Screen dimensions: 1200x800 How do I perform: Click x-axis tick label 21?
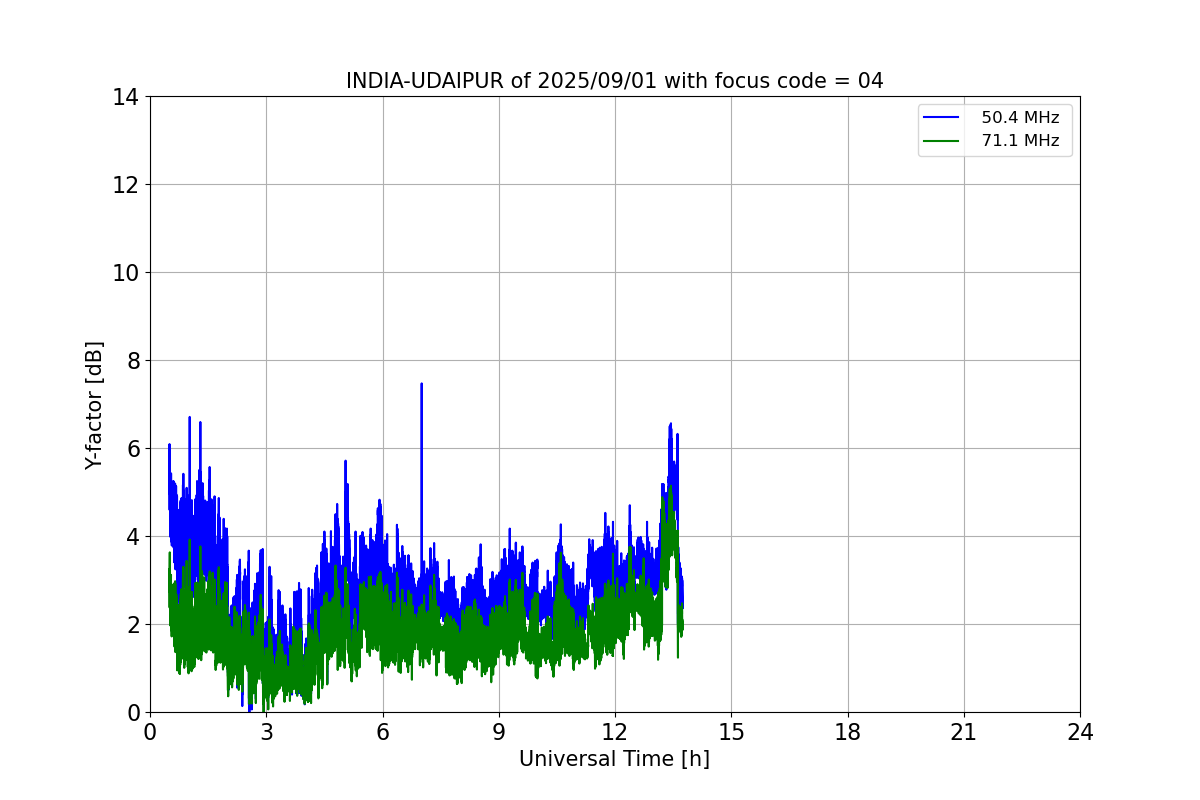tap(964, 732)
